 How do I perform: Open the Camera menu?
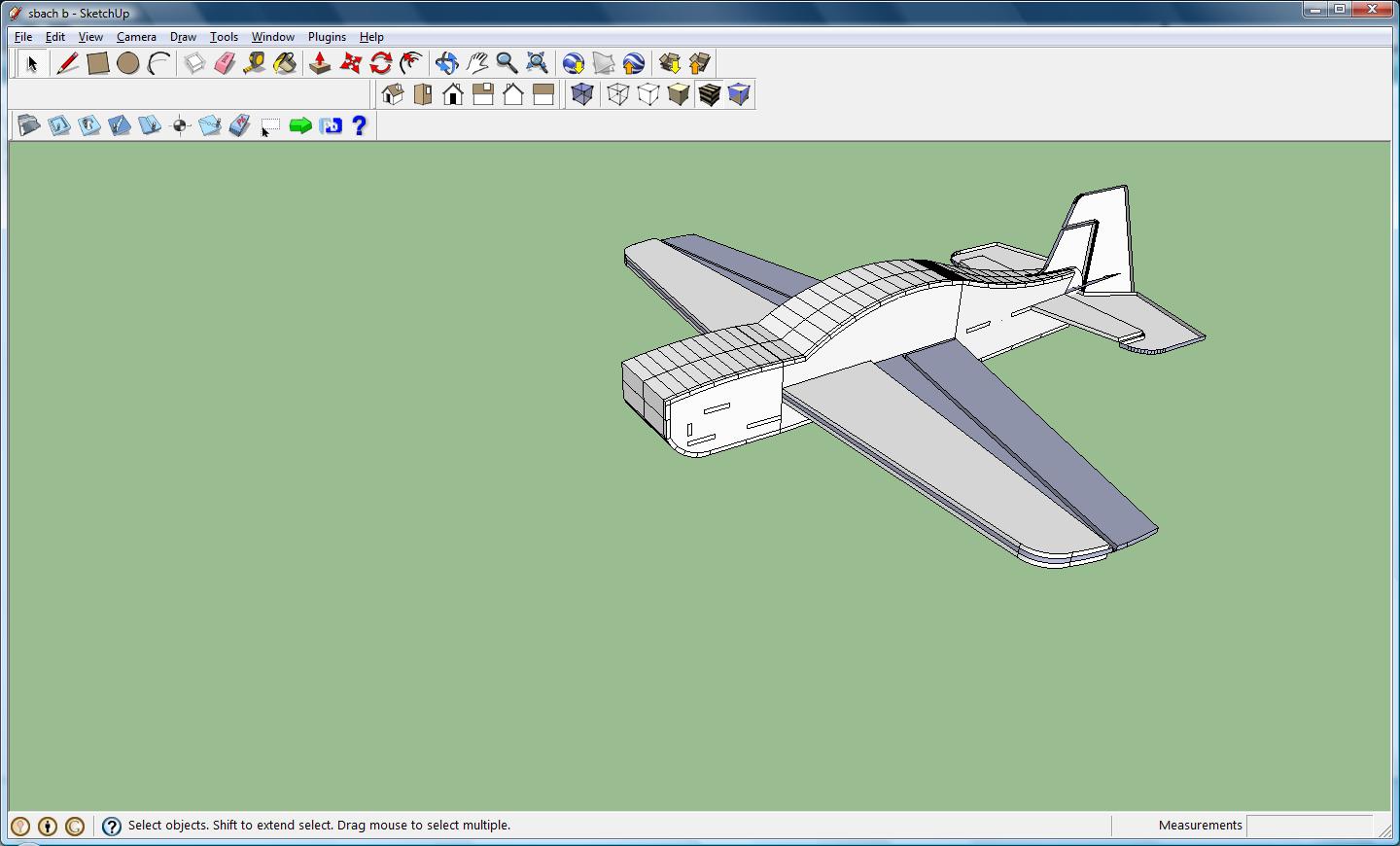click(x=136, y=37)
